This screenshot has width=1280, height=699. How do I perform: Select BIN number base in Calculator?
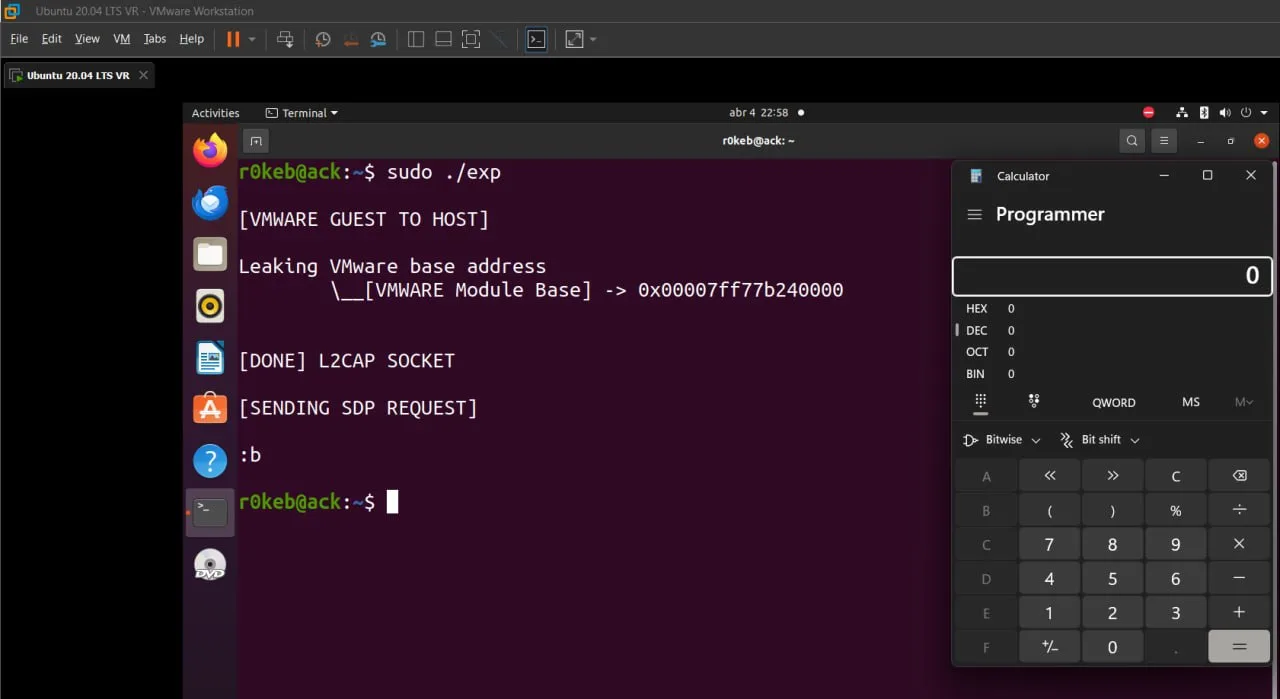tap(975, 374)
